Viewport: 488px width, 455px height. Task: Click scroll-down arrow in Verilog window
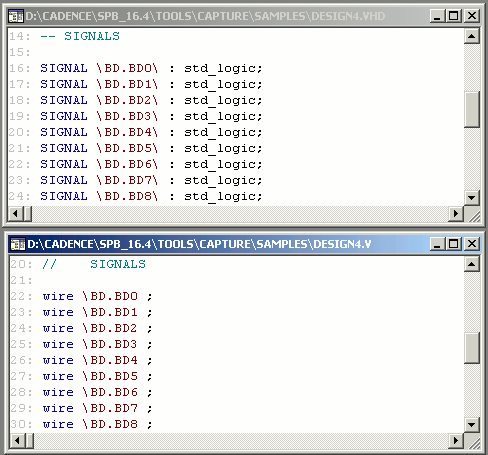coord(472,425)
